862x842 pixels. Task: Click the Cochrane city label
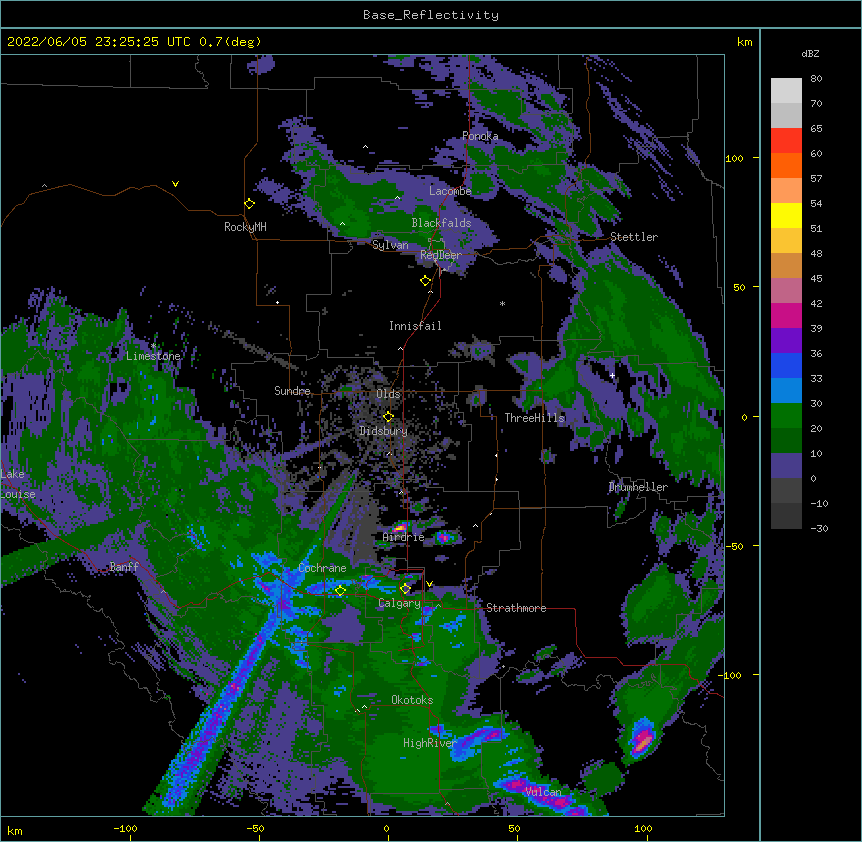(x=322, y=568)
